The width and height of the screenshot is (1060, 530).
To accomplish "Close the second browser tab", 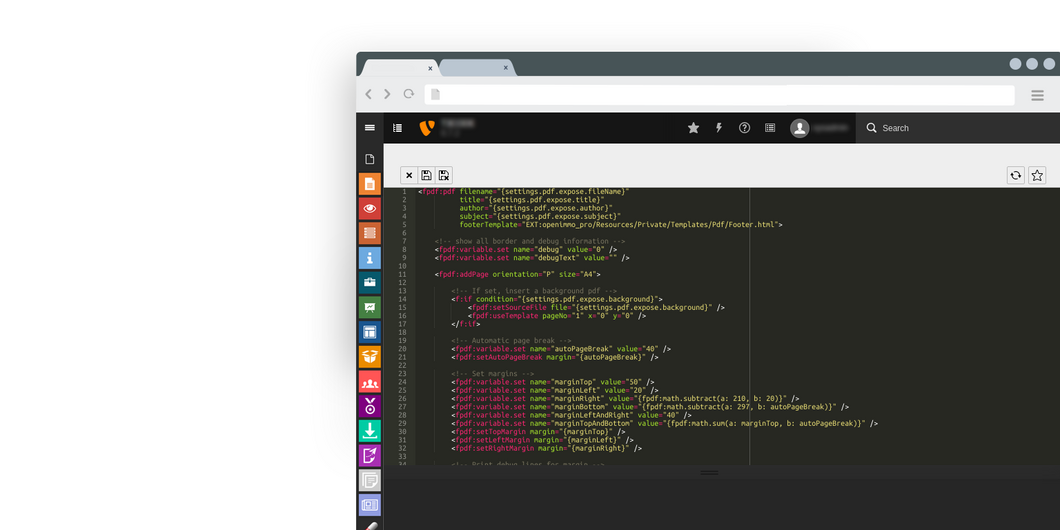I will (506, 68).
